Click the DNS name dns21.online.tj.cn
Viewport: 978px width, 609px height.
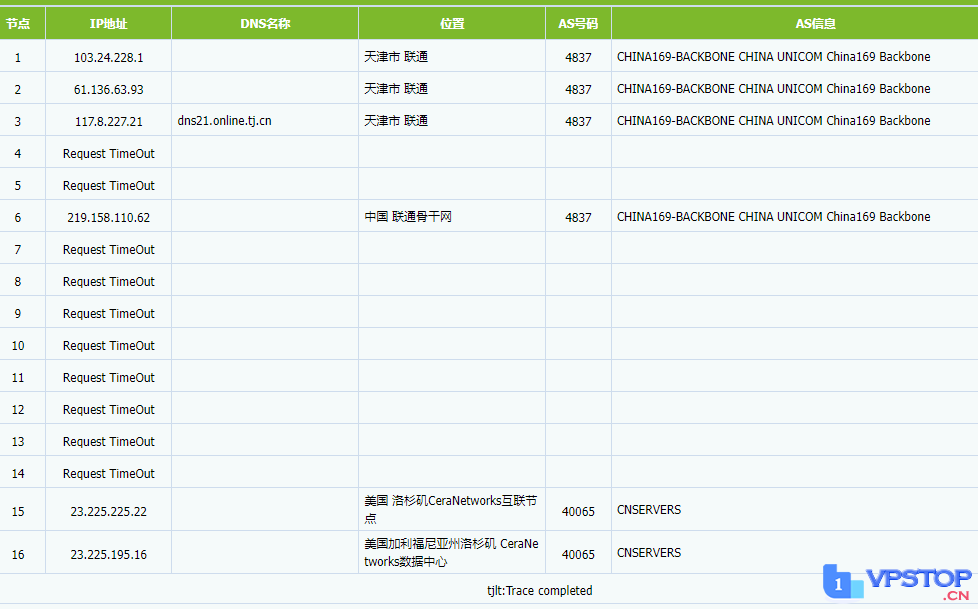(225, 120)
